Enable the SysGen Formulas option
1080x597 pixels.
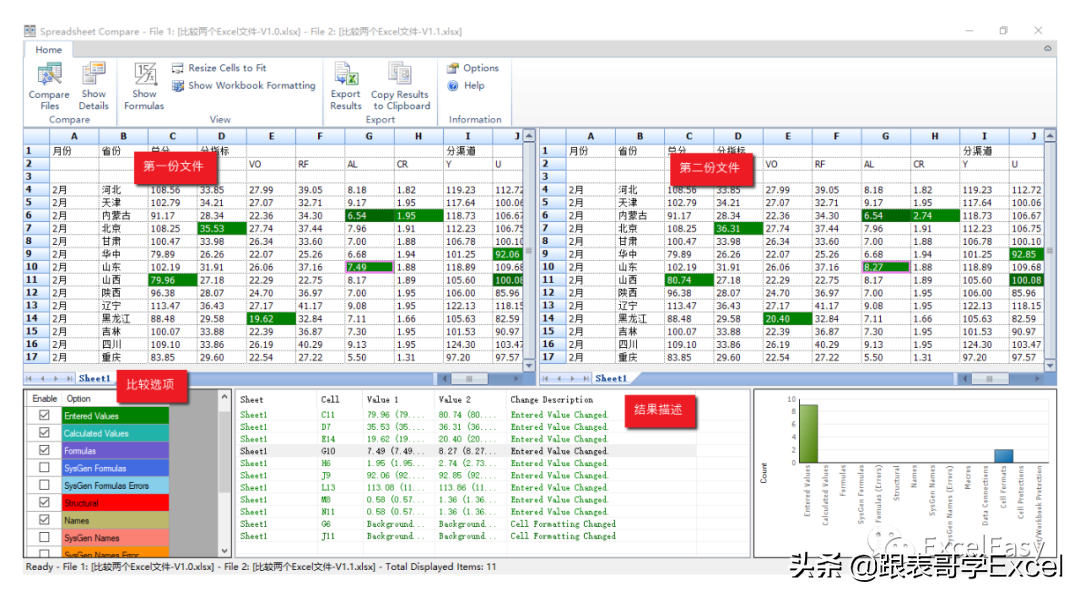(x=44, y=468)
